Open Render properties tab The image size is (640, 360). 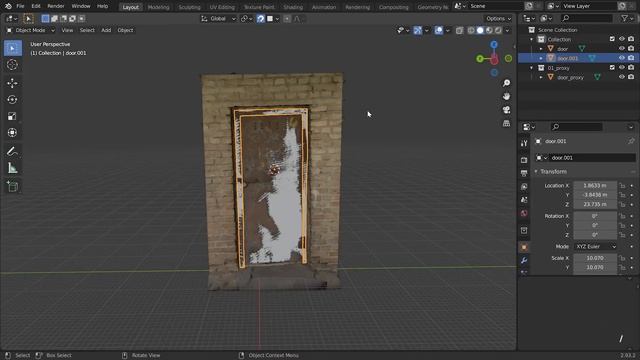[x=524, y=160]
